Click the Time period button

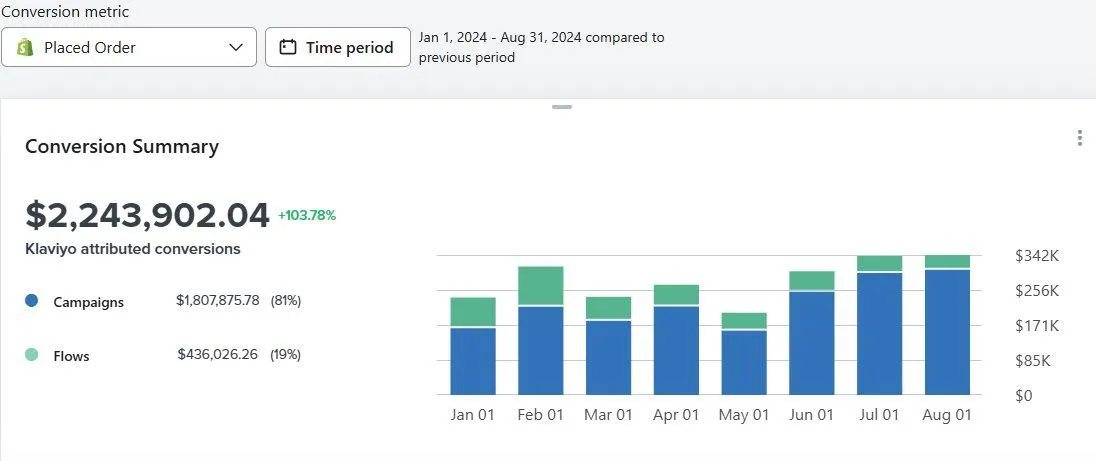click(x=338, y=47)
